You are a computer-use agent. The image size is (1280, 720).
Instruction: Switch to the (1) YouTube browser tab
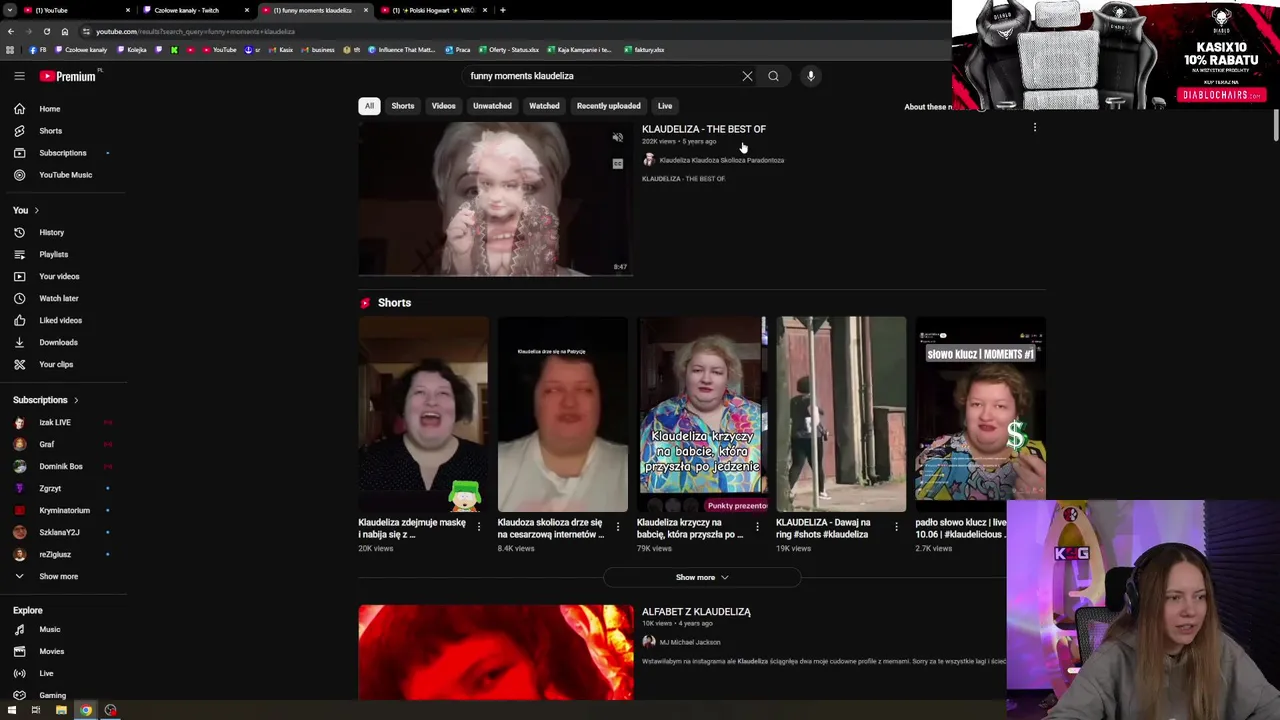[x=74, y=10]
